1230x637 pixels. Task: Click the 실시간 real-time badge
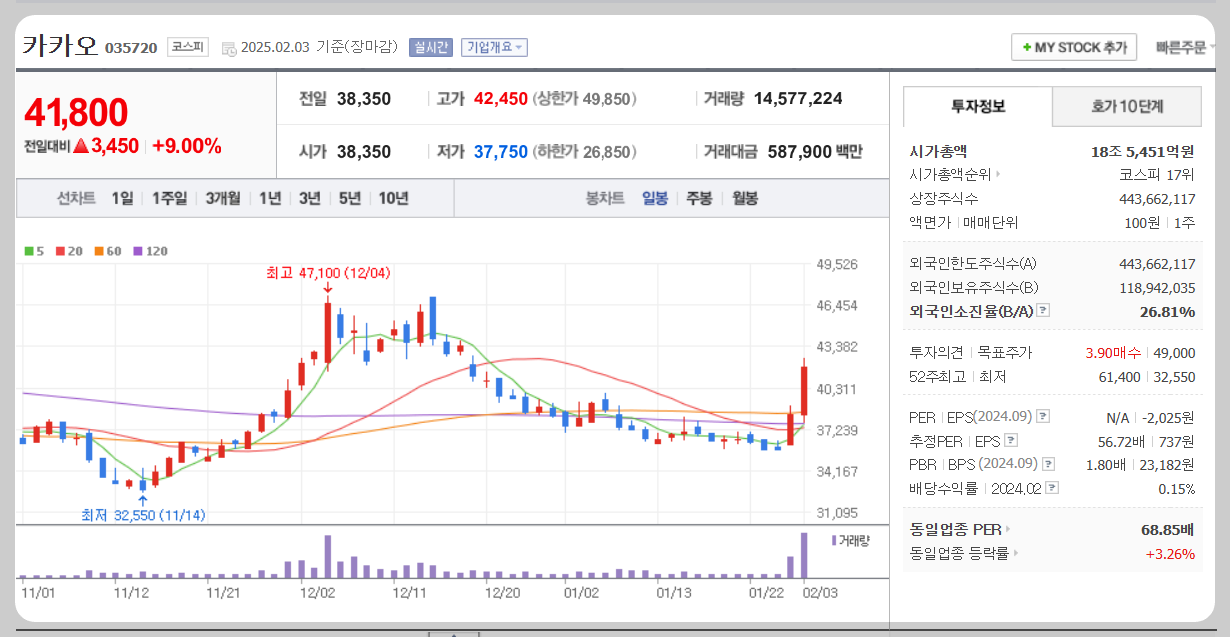431,47
